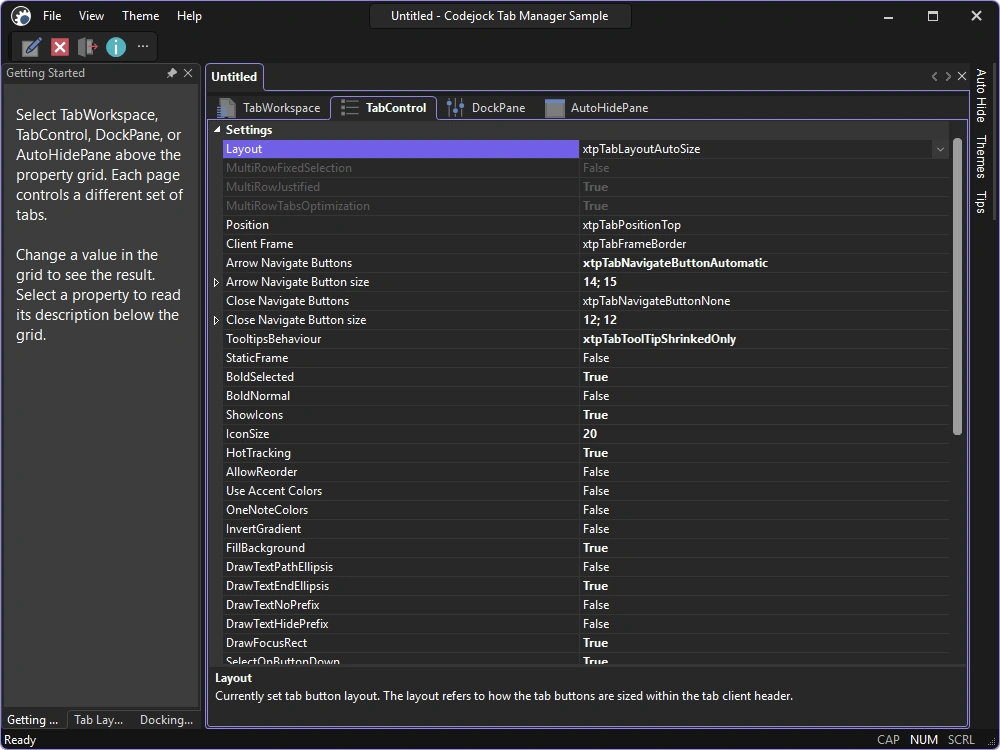Open the View menu
Screen dimensions: 1000x750
91,16
